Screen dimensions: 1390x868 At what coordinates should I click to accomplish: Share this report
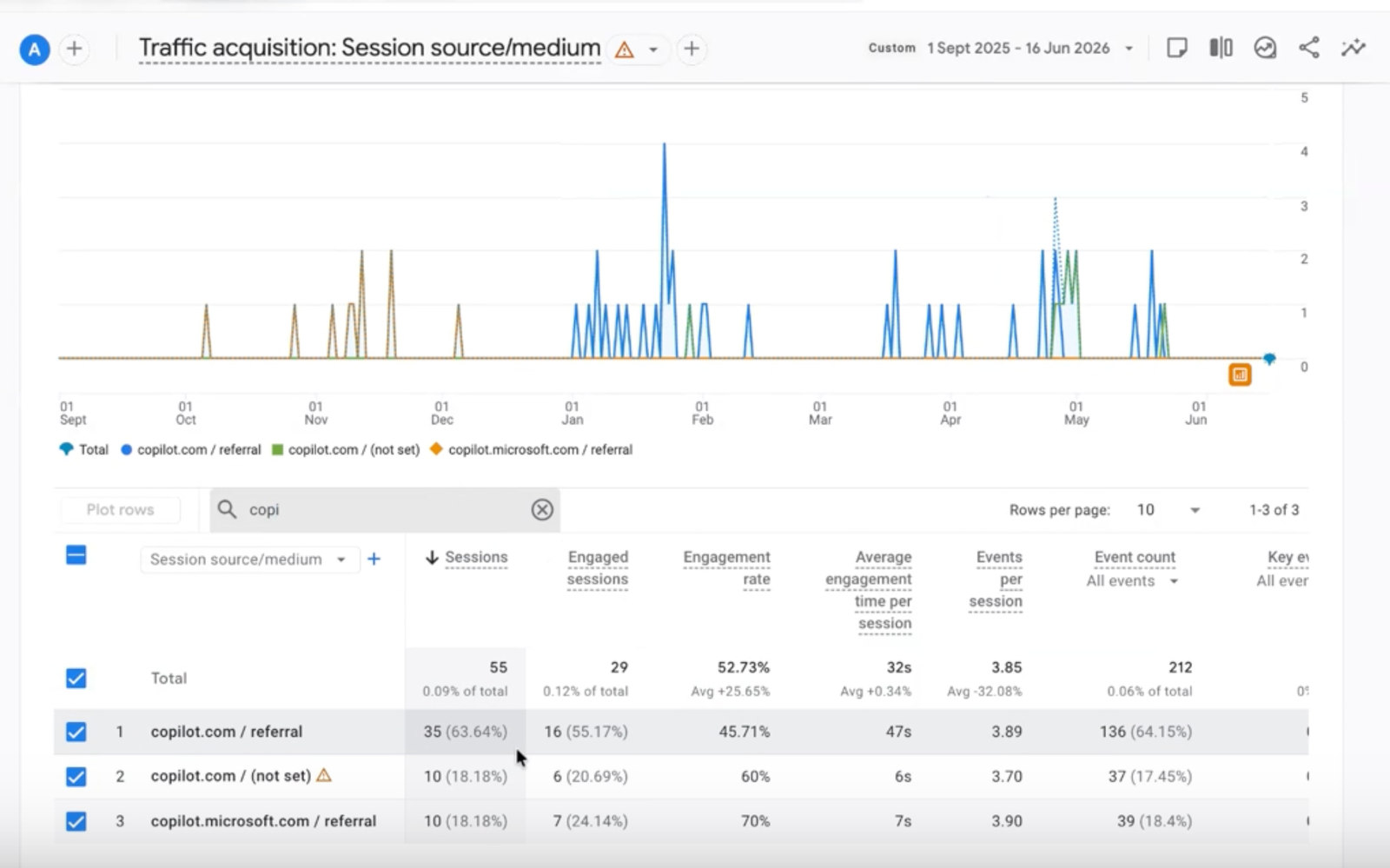[x=1309, y=48]
